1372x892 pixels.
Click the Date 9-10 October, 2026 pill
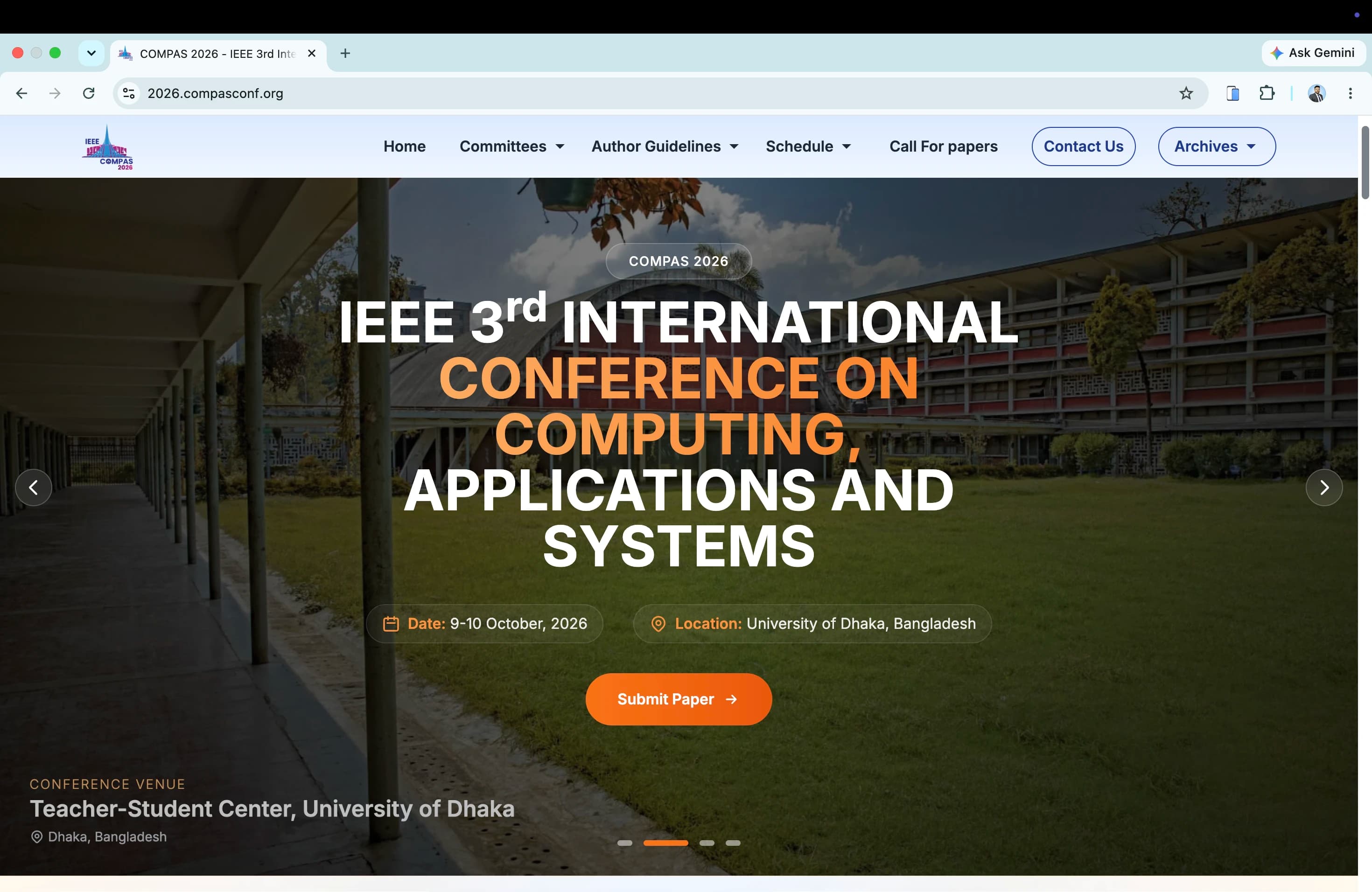click(484, 623)
